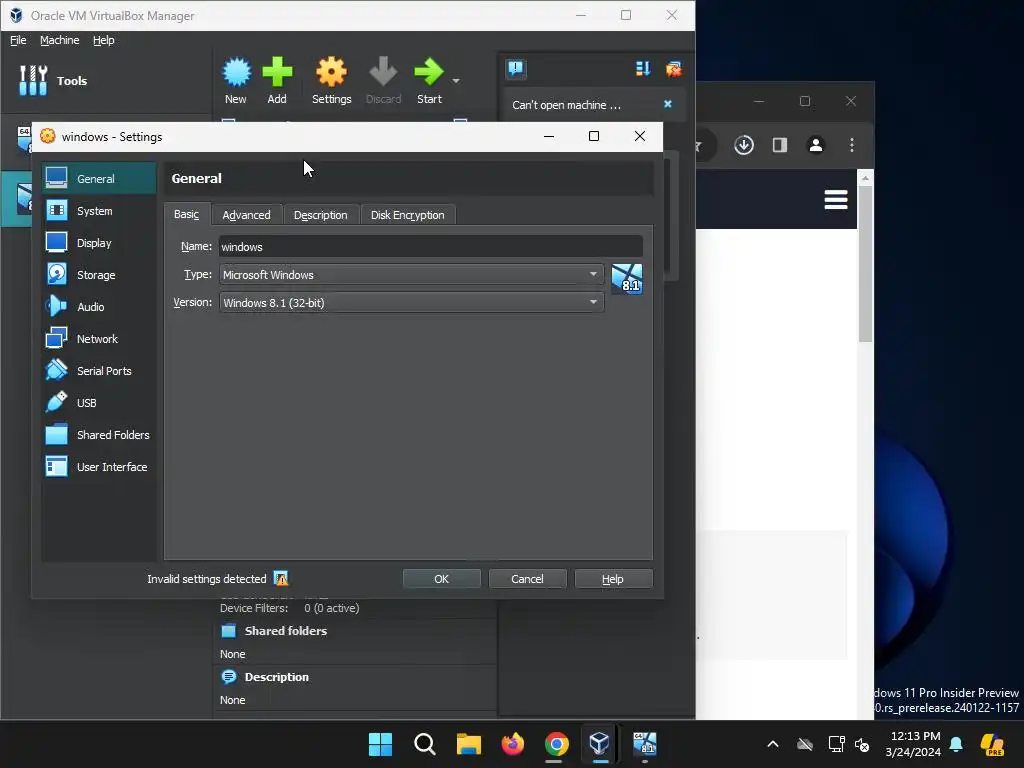
Task: Switch to the Disk Encryption tab
Action: (408, 215)
